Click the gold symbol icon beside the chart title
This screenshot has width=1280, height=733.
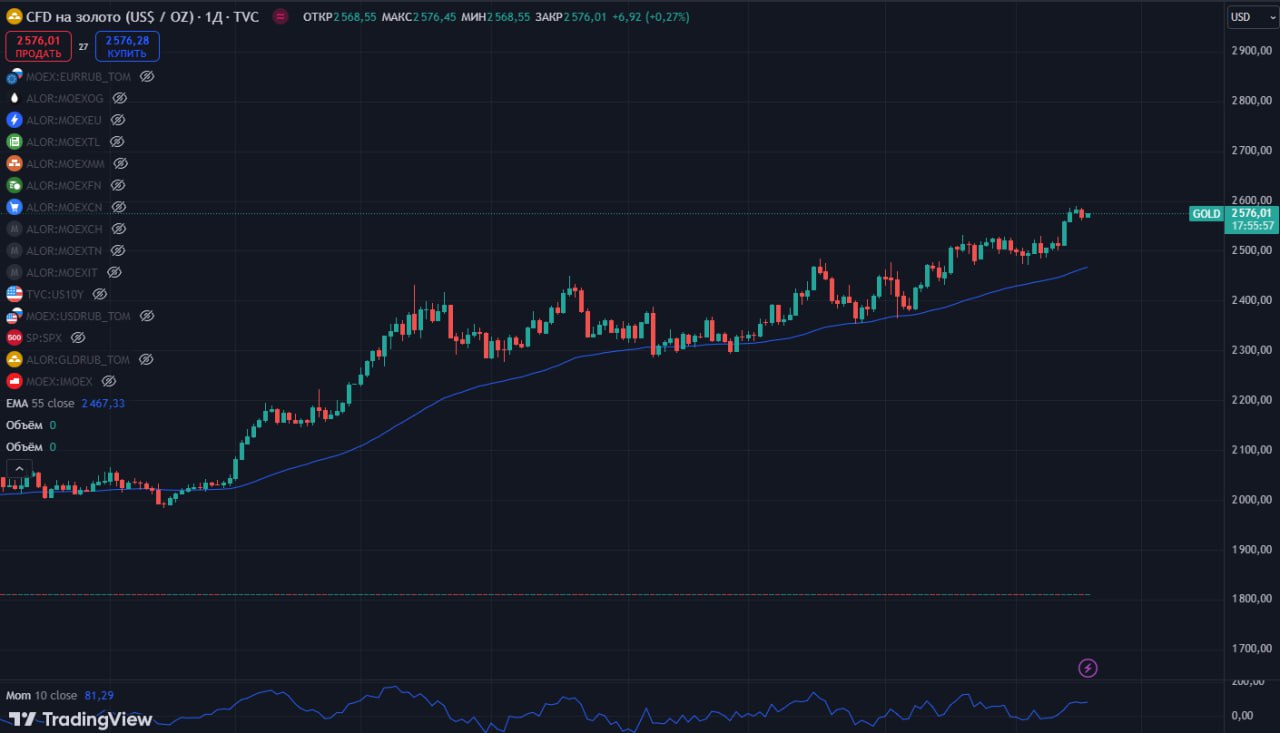point(14,17)
